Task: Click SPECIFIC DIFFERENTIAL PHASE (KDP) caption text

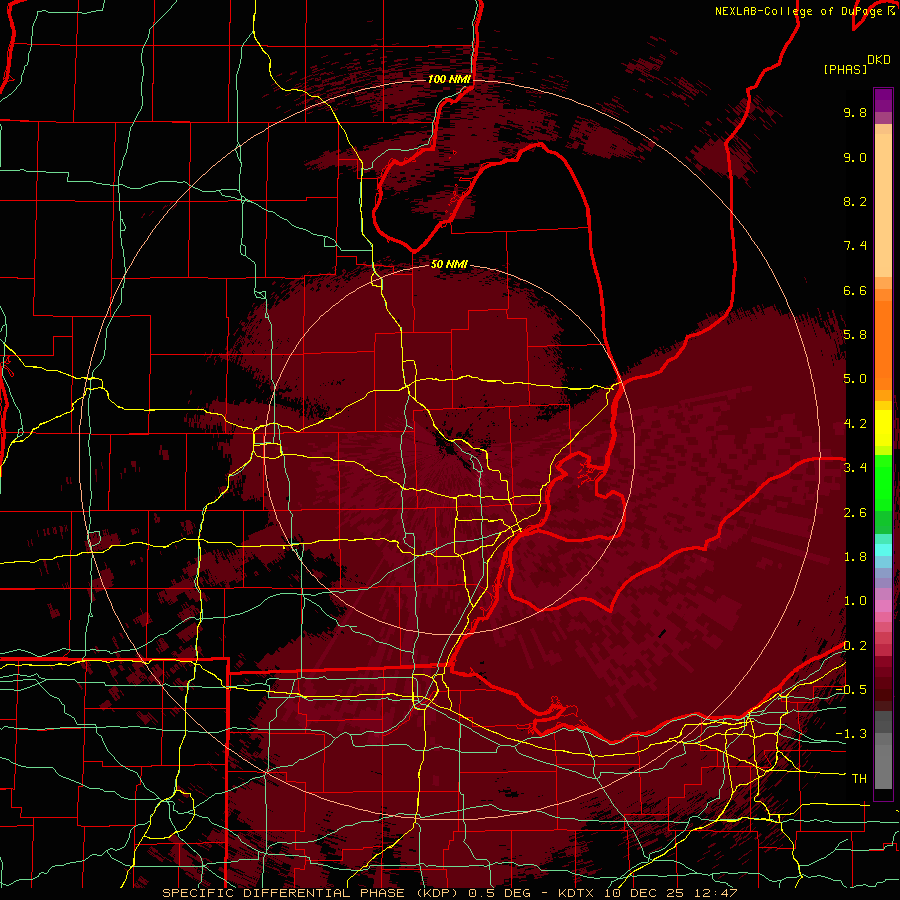Action: [x=311, y=893]
